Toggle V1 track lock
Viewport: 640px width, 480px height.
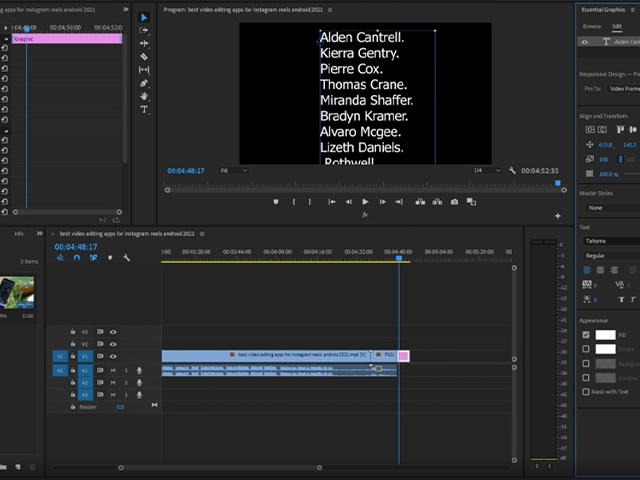(73, 356)
